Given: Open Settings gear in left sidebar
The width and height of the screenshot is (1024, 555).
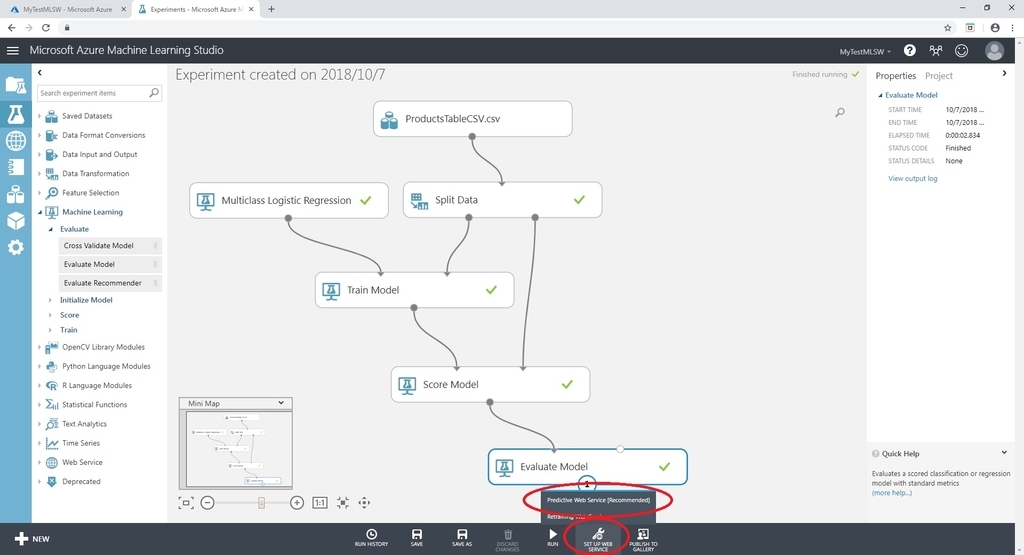Looking at the screenshot, I should pyautogui.click(x=16, y=247).
